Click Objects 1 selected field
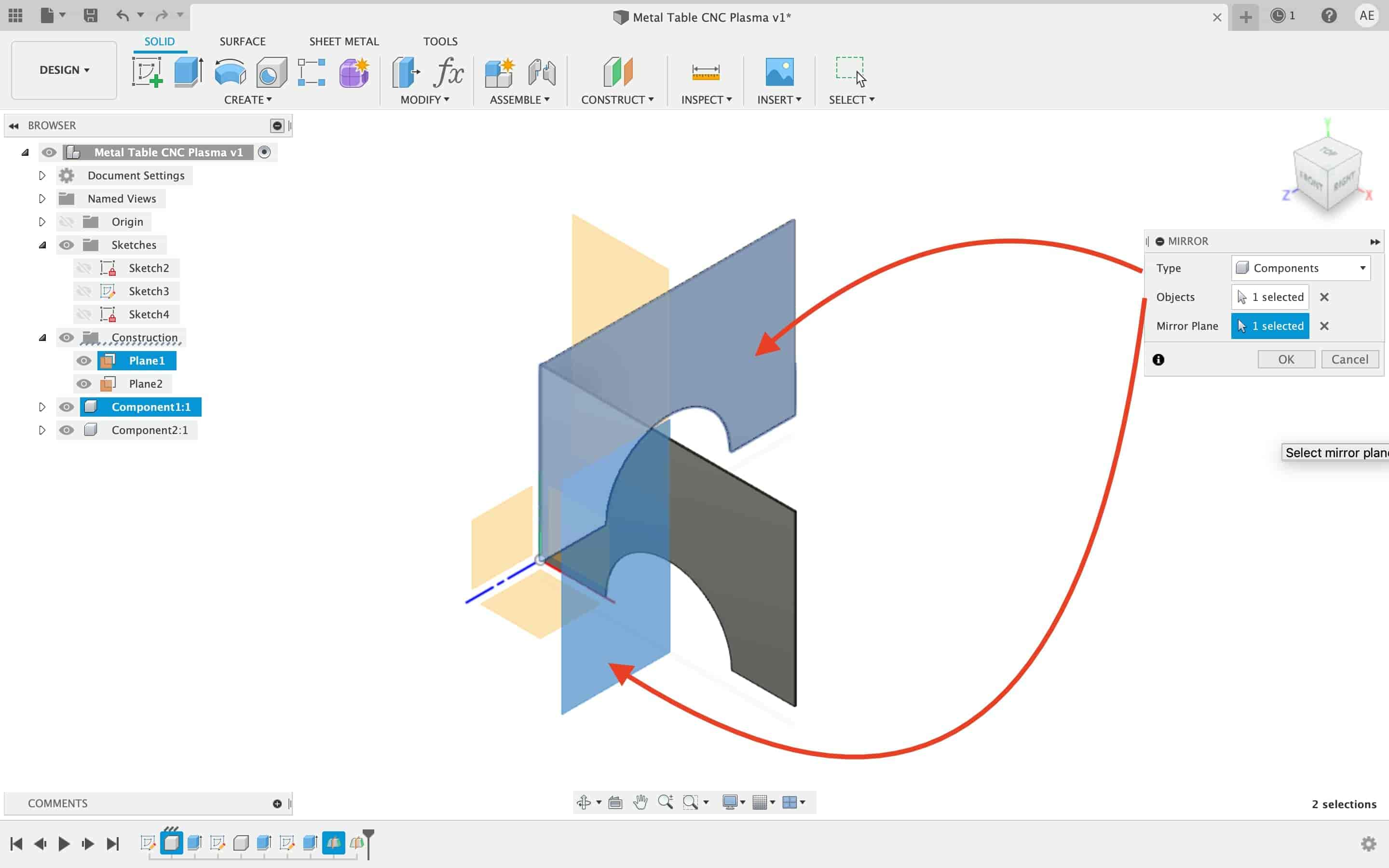1389x868 pixels. [x=1269, y=297]
